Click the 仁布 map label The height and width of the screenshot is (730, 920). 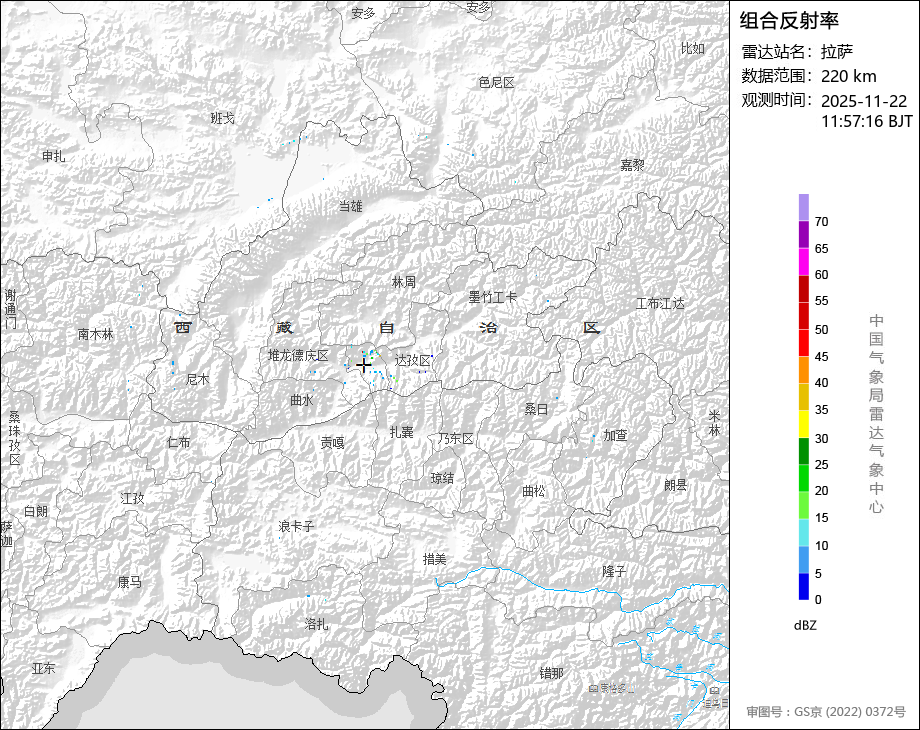178,441
